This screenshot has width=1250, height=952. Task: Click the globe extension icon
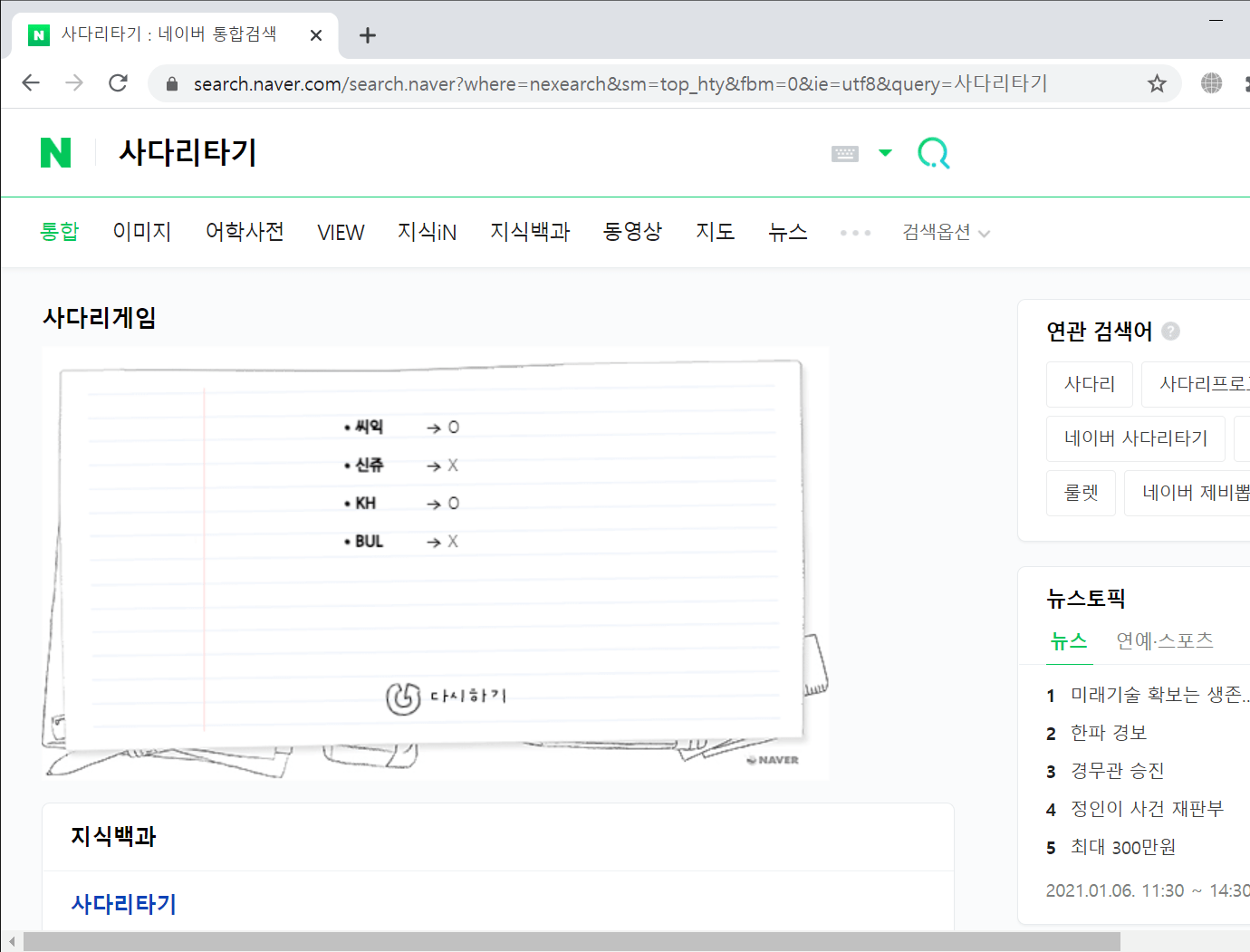pyautogui.click(x=1211, y=83)
